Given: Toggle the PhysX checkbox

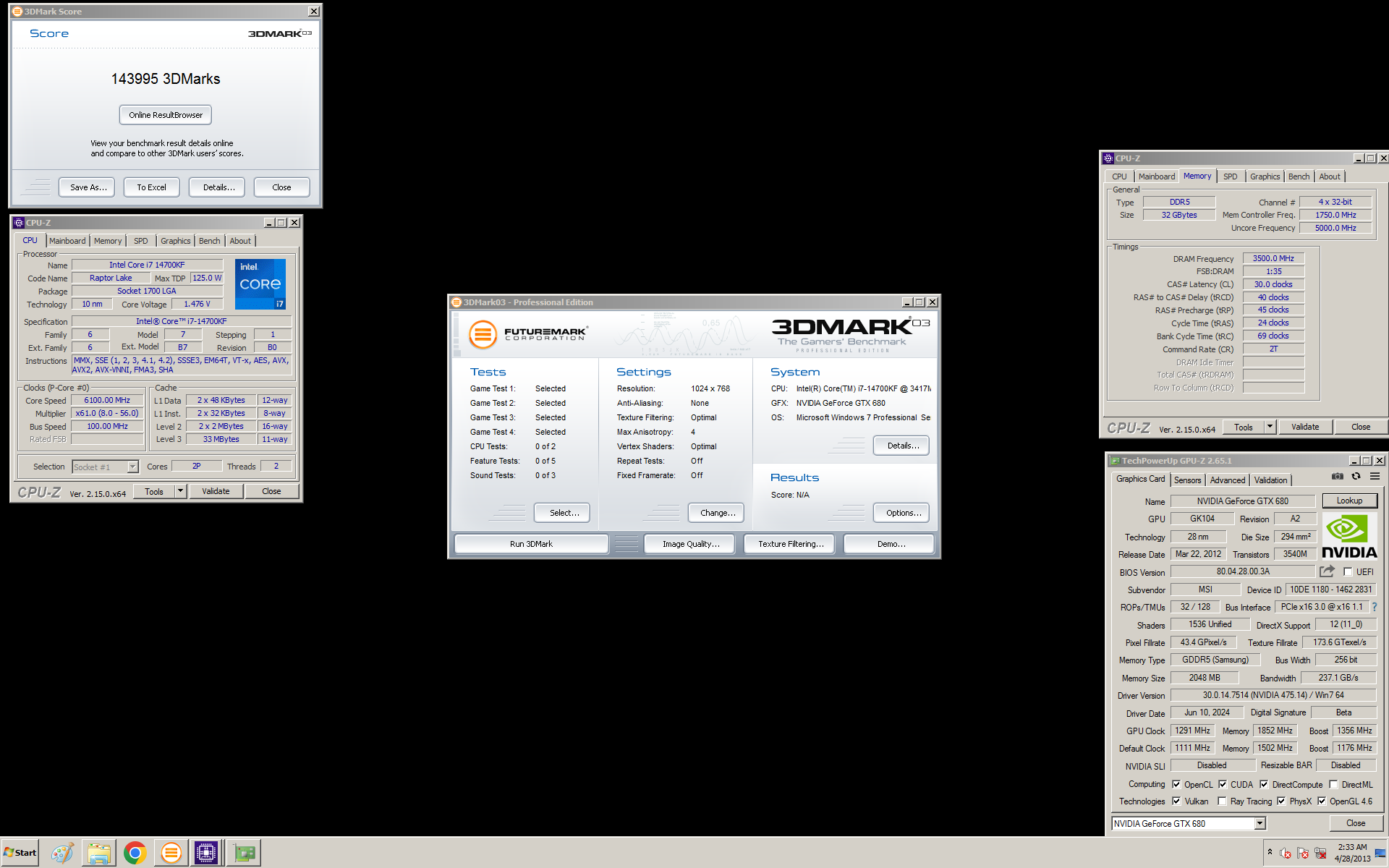Looking at the screenshot, I should 1281,801.
